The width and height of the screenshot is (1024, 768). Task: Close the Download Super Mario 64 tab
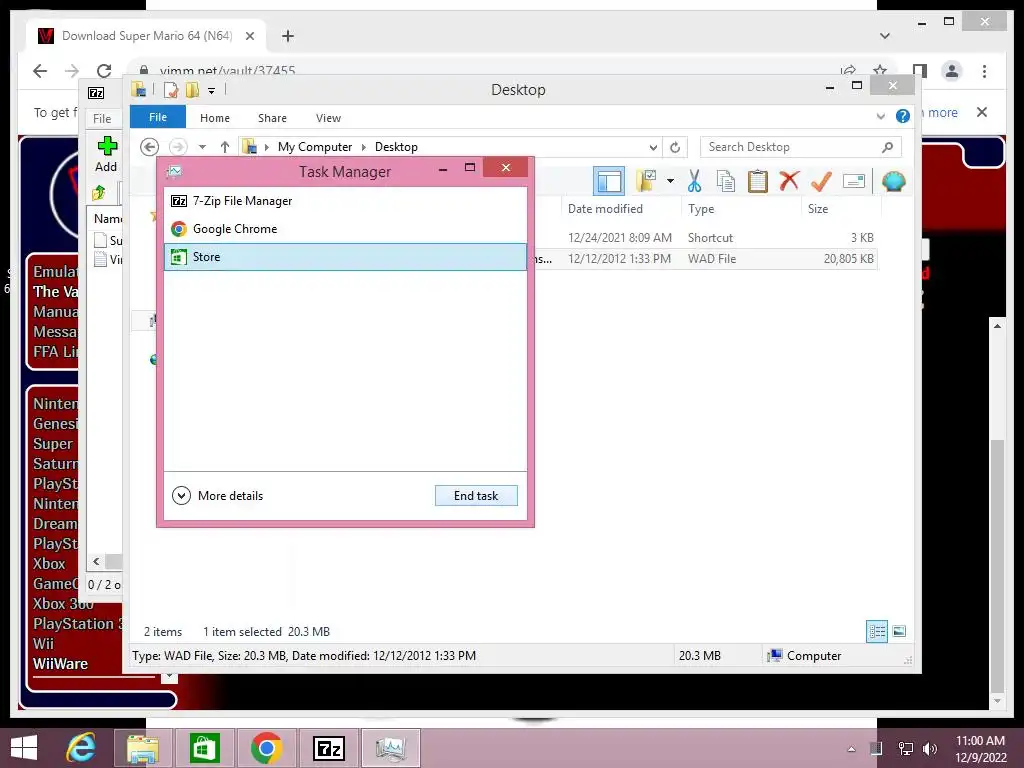click(249, 36)
